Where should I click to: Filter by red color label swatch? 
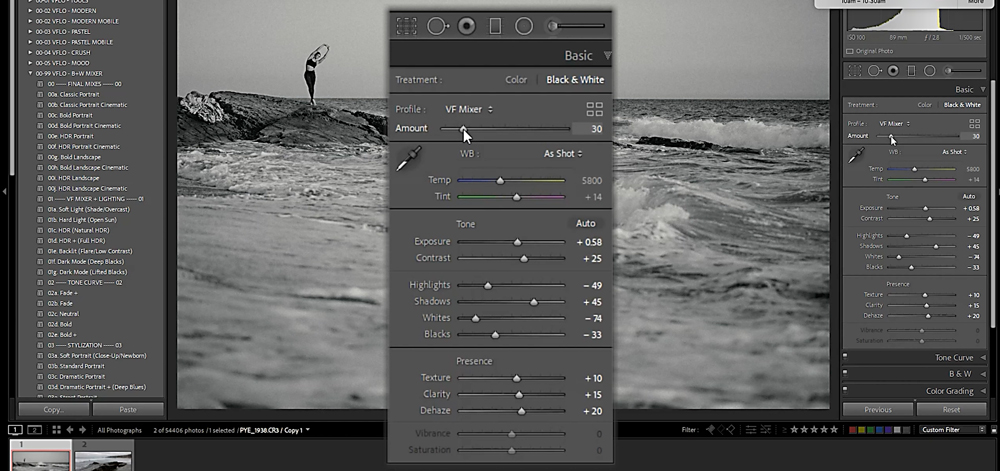pyautogui.click(x=854, y=430)
